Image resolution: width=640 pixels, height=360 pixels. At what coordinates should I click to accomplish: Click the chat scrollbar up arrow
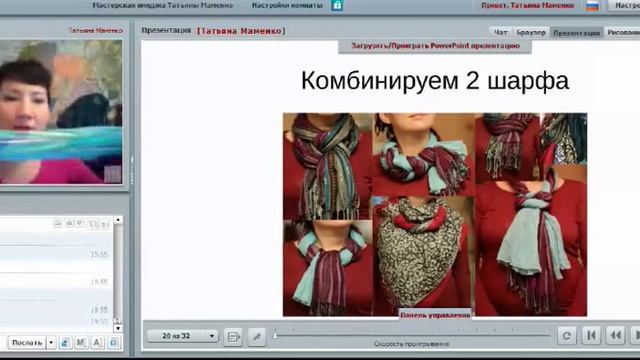click(118, 220)
